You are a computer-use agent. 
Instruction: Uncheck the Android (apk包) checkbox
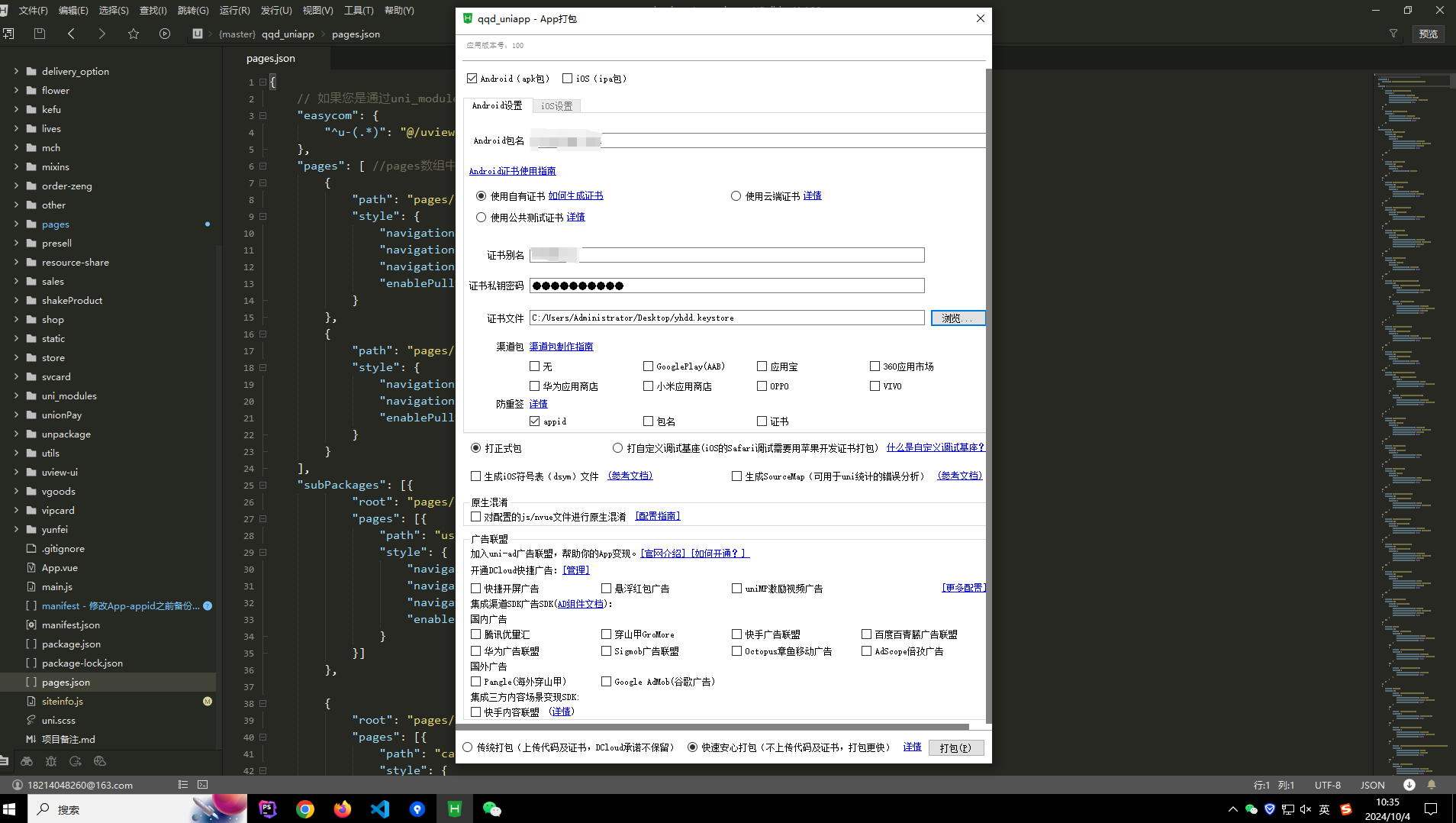click(472, 78)
